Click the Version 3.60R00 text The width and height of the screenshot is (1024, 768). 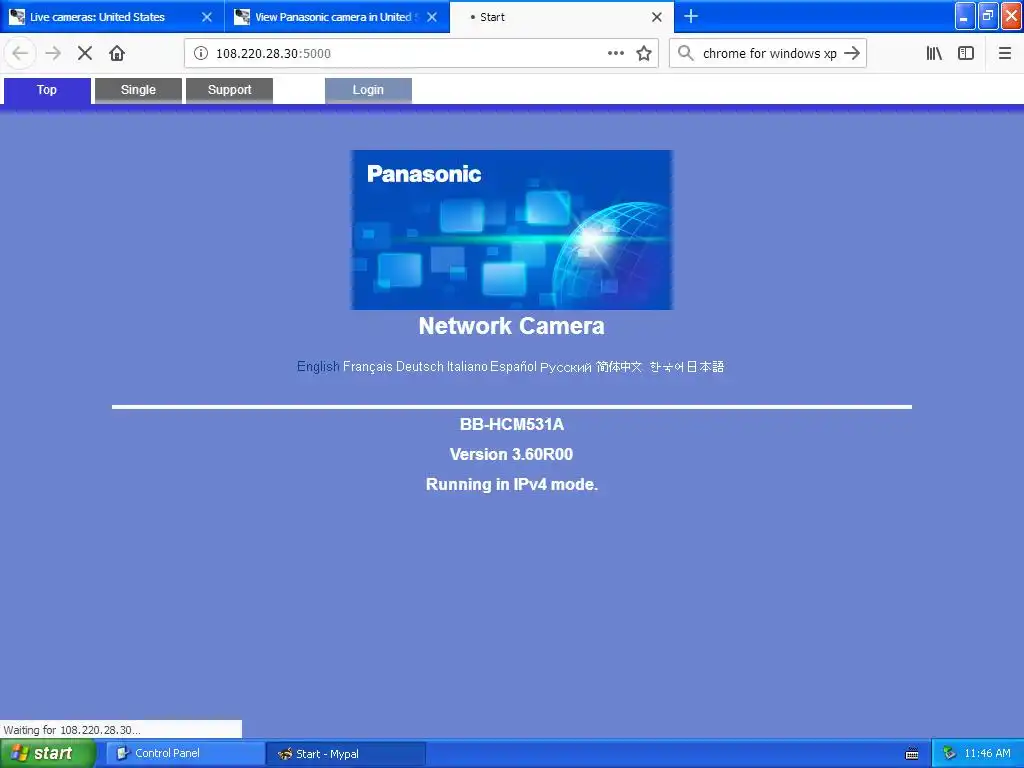[511, 455]
